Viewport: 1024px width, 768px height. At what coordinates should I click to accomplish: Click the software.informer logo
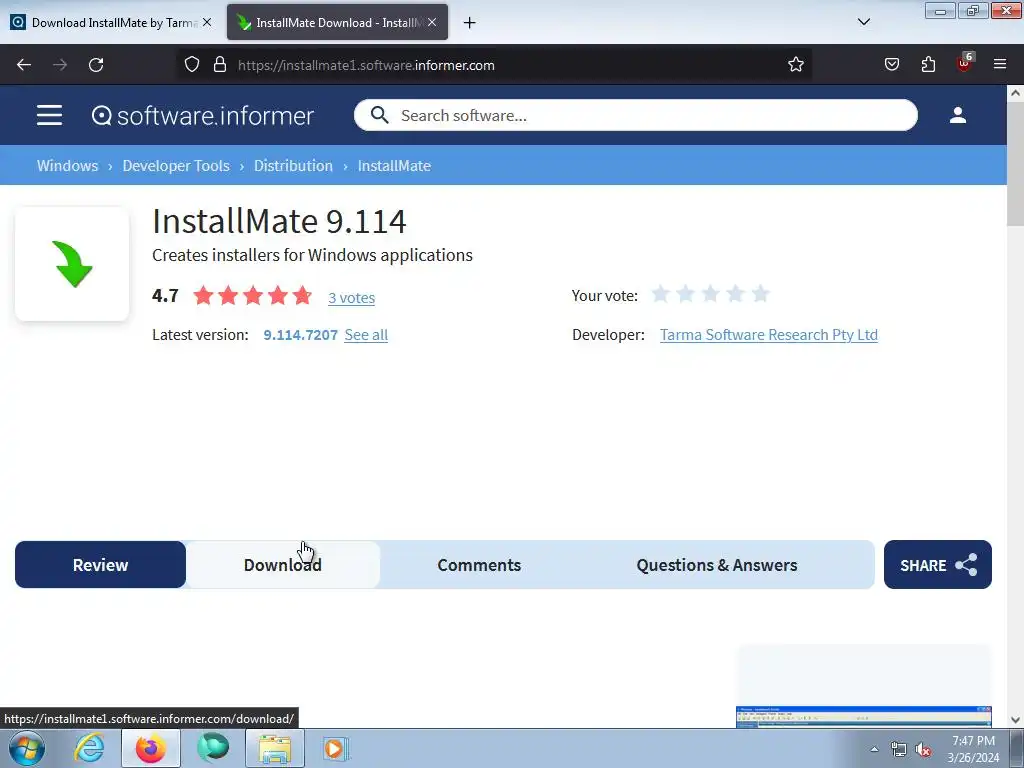pos(202,116)
